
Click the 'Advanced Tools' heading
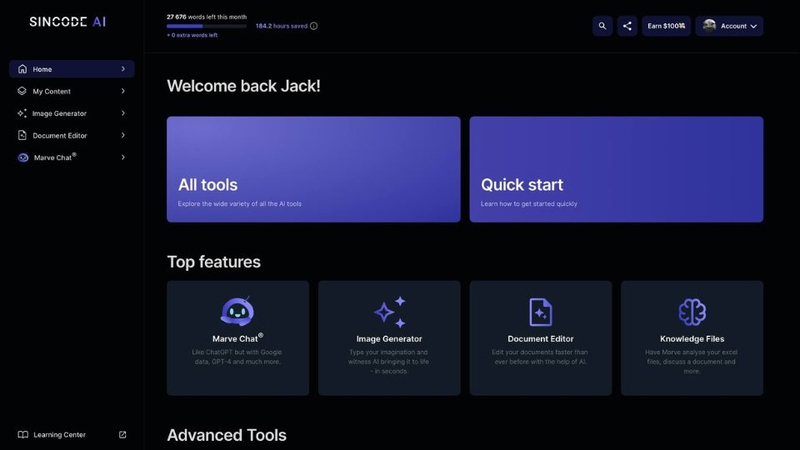click(227, 435)
